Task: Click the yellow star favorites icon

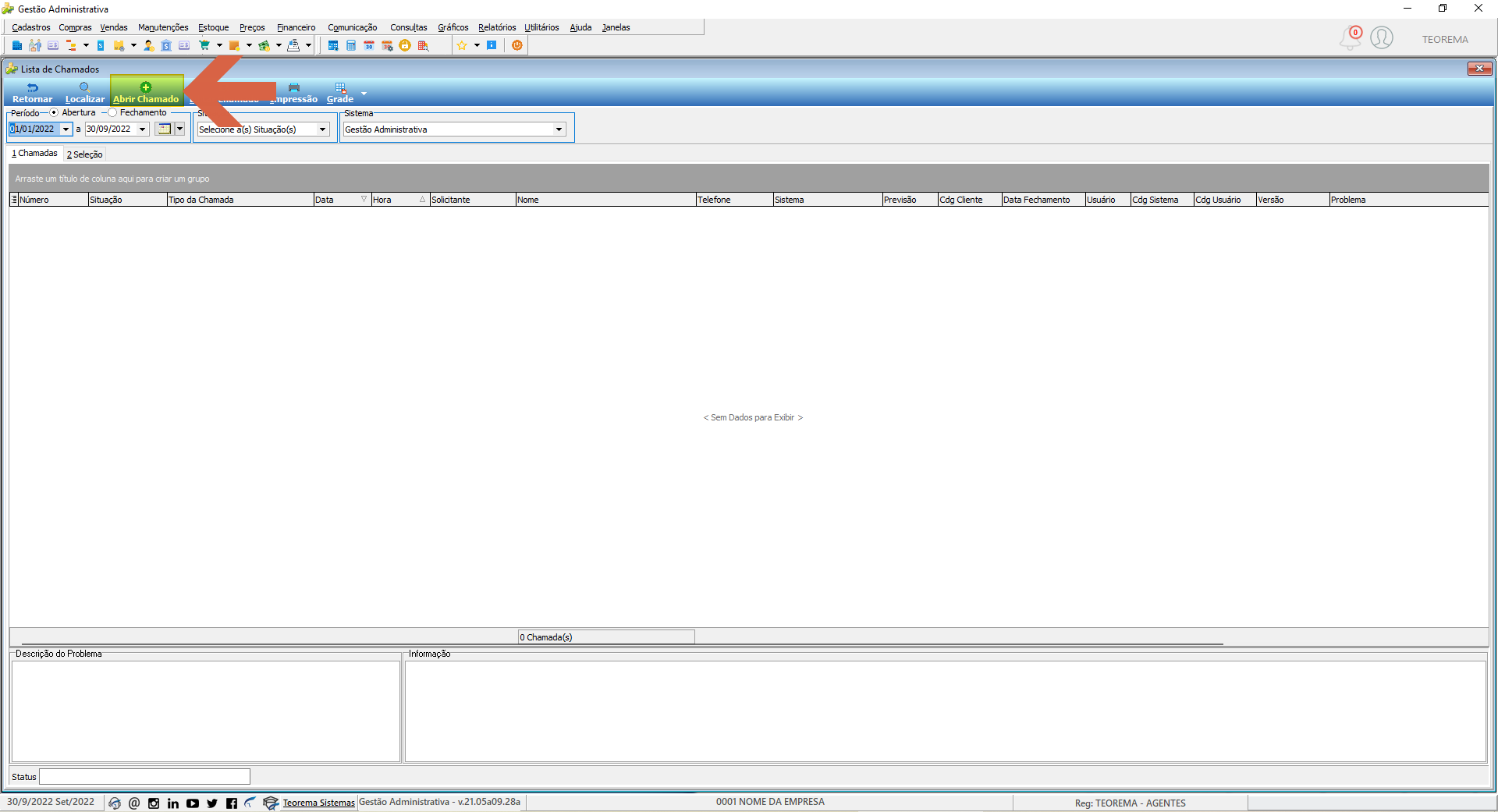Action: [462, 45]
